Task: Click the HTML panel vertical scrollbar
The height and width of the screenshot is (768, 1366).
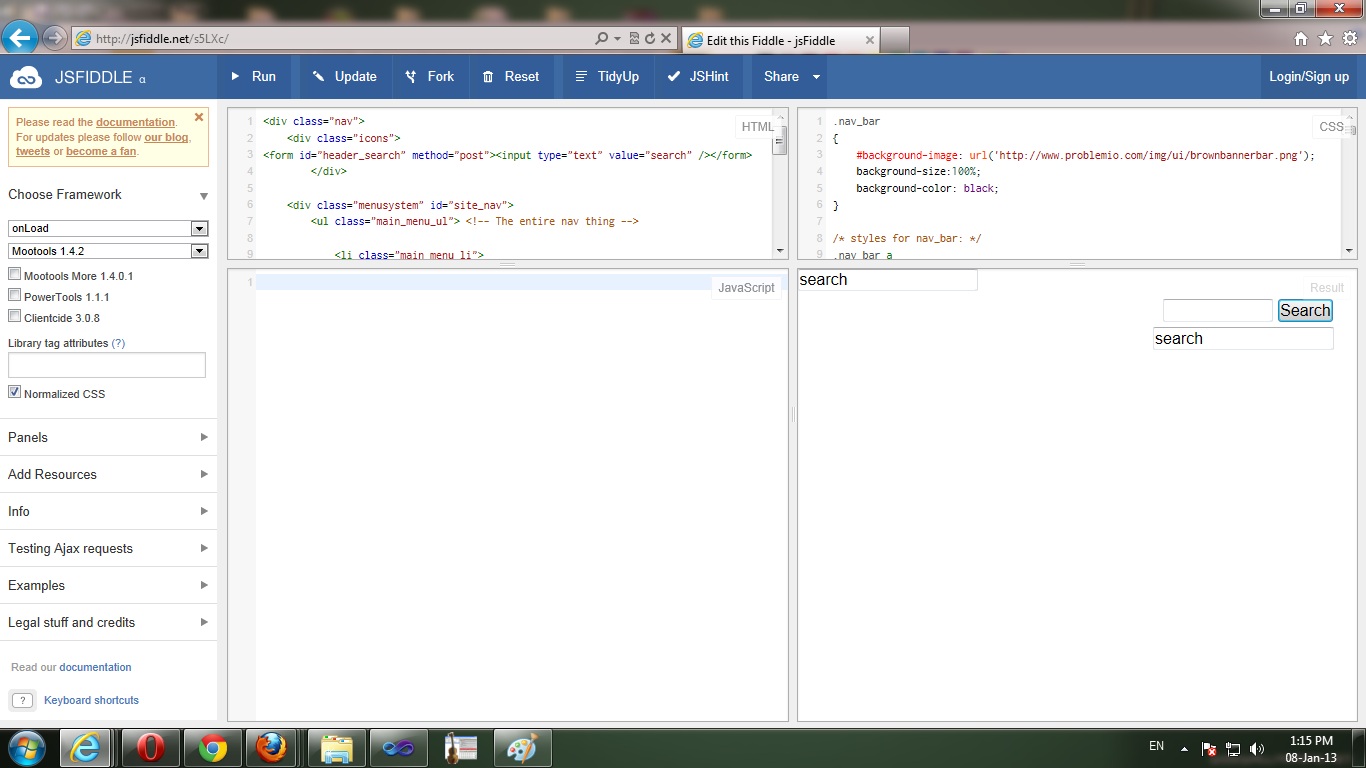Action: [780, 140]
